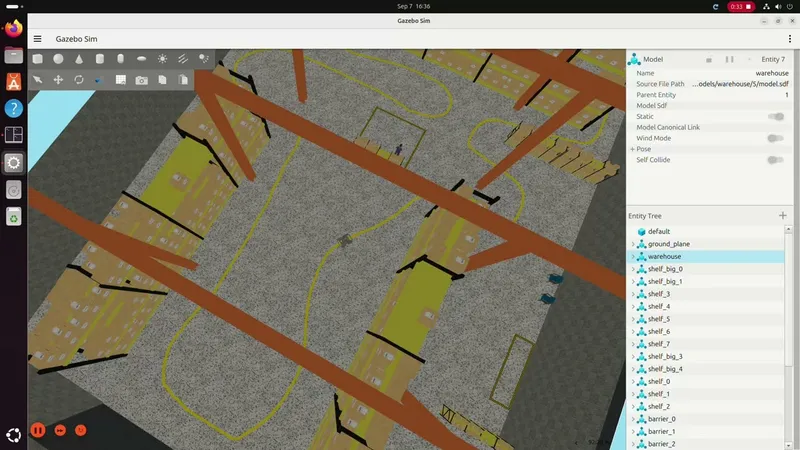Insert a box shape
This screenshot has width=800, height=450.
click(38, 59)
